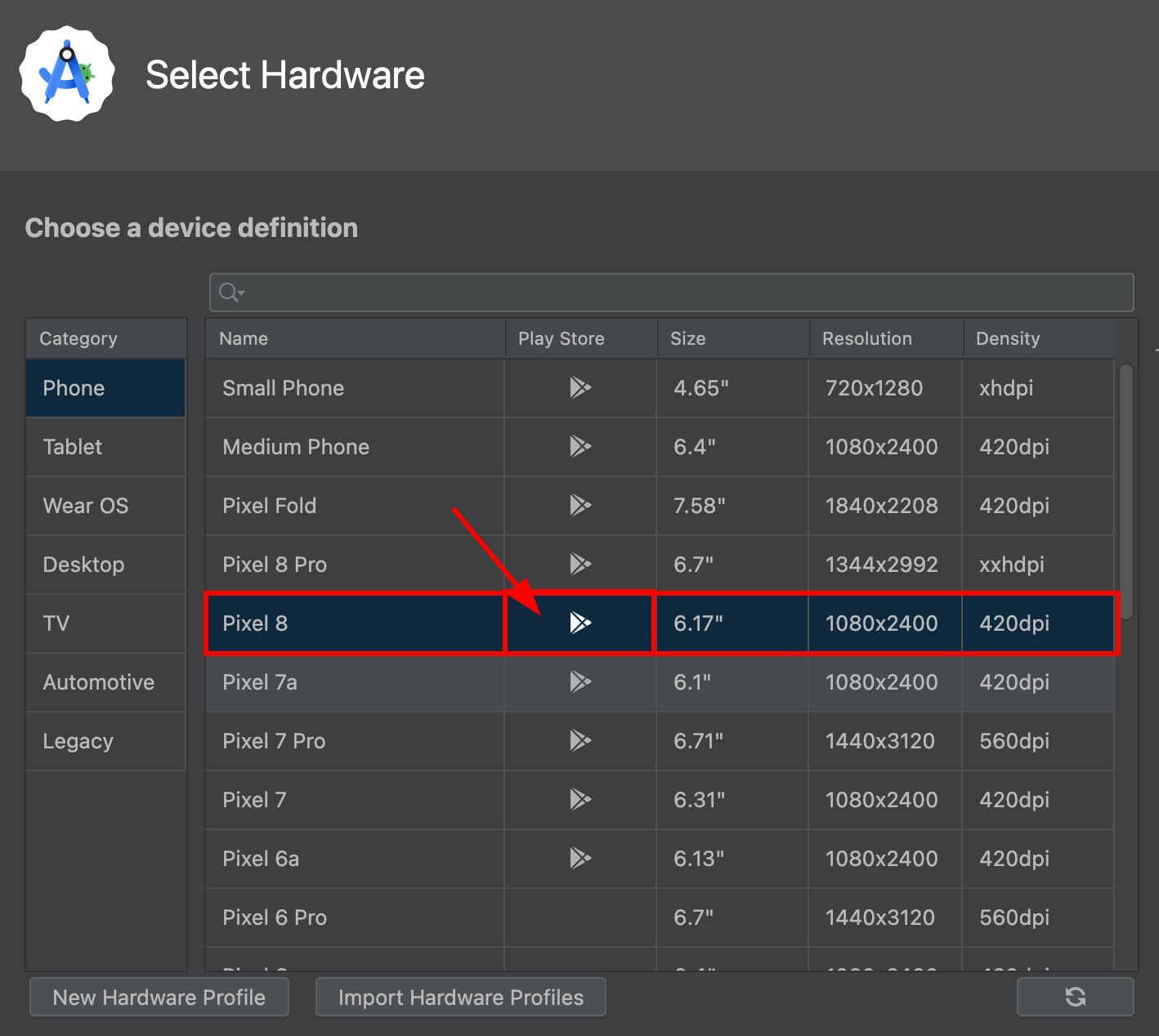Click the Play Store icon for Pixel 7a
Image resolution: width=1159 pixels, height=1036 pixels.
(580, 682)
